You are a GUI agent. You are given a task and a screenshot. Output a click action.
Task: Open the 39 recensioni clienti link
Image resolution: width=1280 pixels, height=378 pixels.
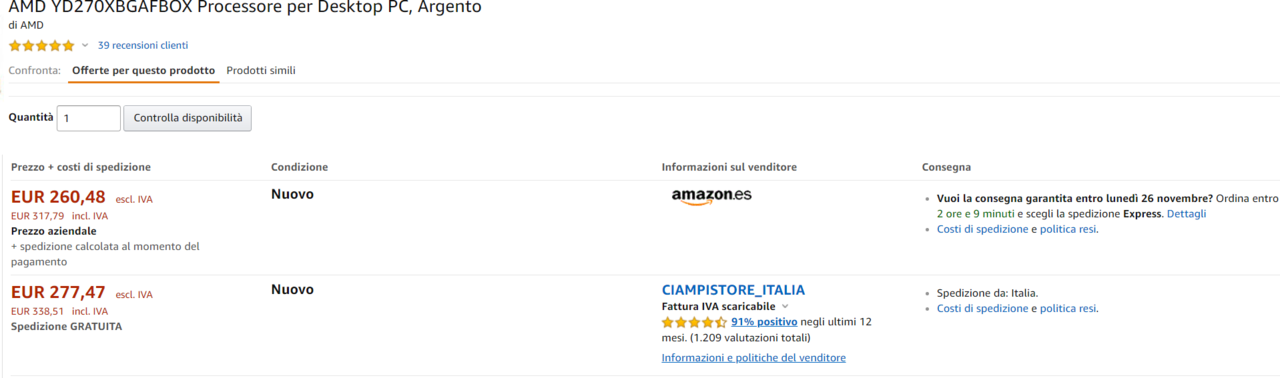coord(143,45)
